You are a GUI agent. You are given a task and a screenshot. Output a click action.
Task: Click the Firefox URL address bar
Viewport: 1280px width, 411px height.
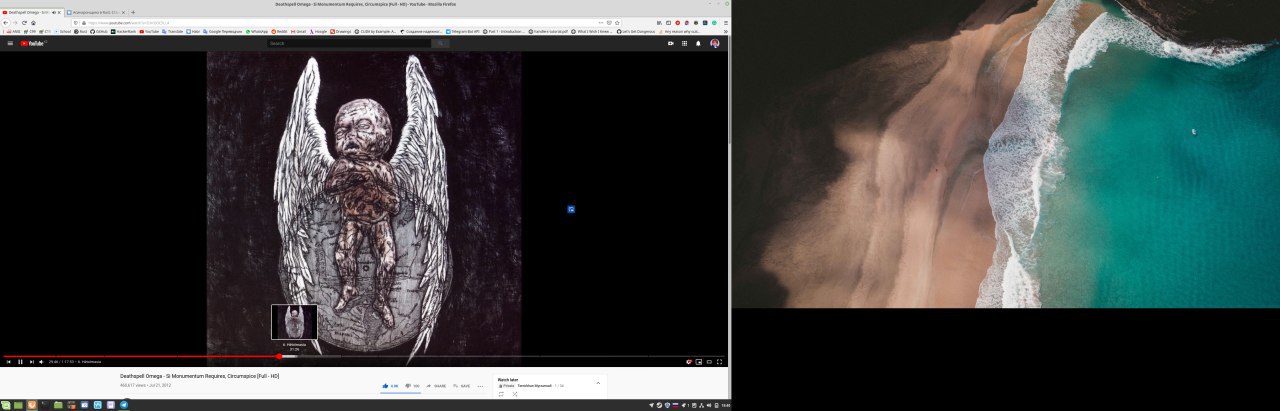click(x=345, y=23)
